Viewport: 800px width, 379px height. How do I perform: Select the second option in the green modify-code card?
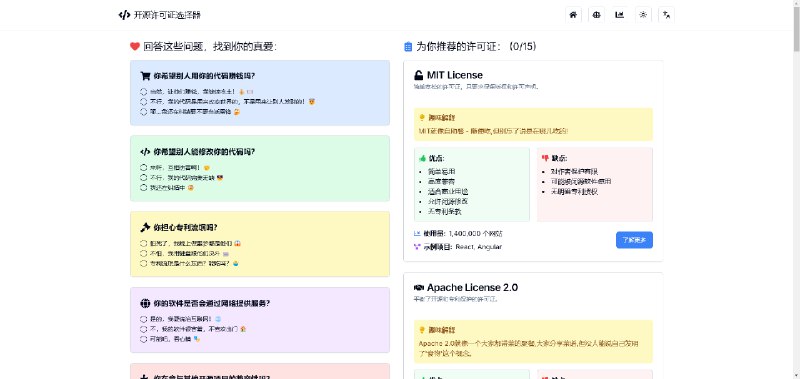point(143,178)
